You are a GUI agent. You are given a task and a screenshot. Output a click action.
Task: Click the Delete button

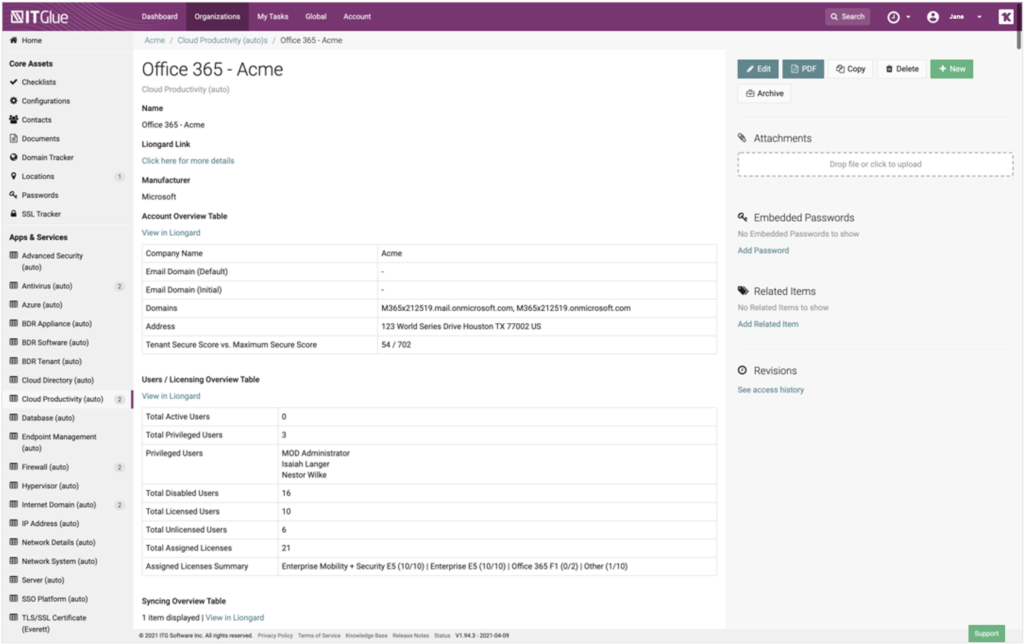[902, 69]
